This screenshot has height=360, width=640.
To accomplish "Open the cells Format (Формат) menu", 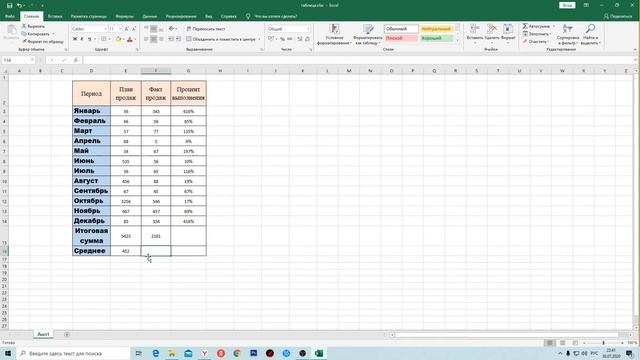I will [x=508, y=33].
